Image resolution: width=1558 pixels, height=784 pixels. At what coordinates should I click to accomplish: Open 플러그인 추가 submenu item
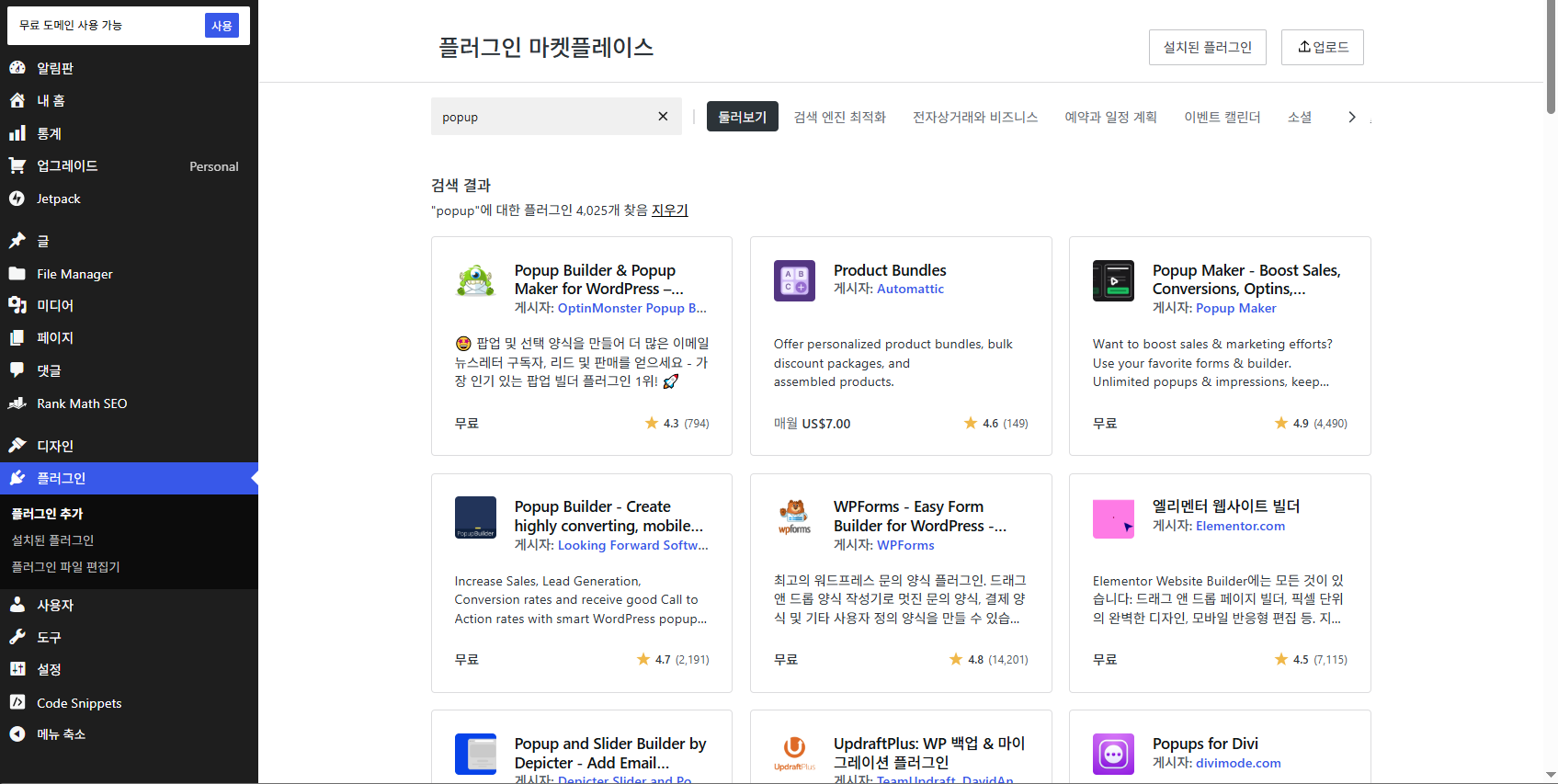47,514
